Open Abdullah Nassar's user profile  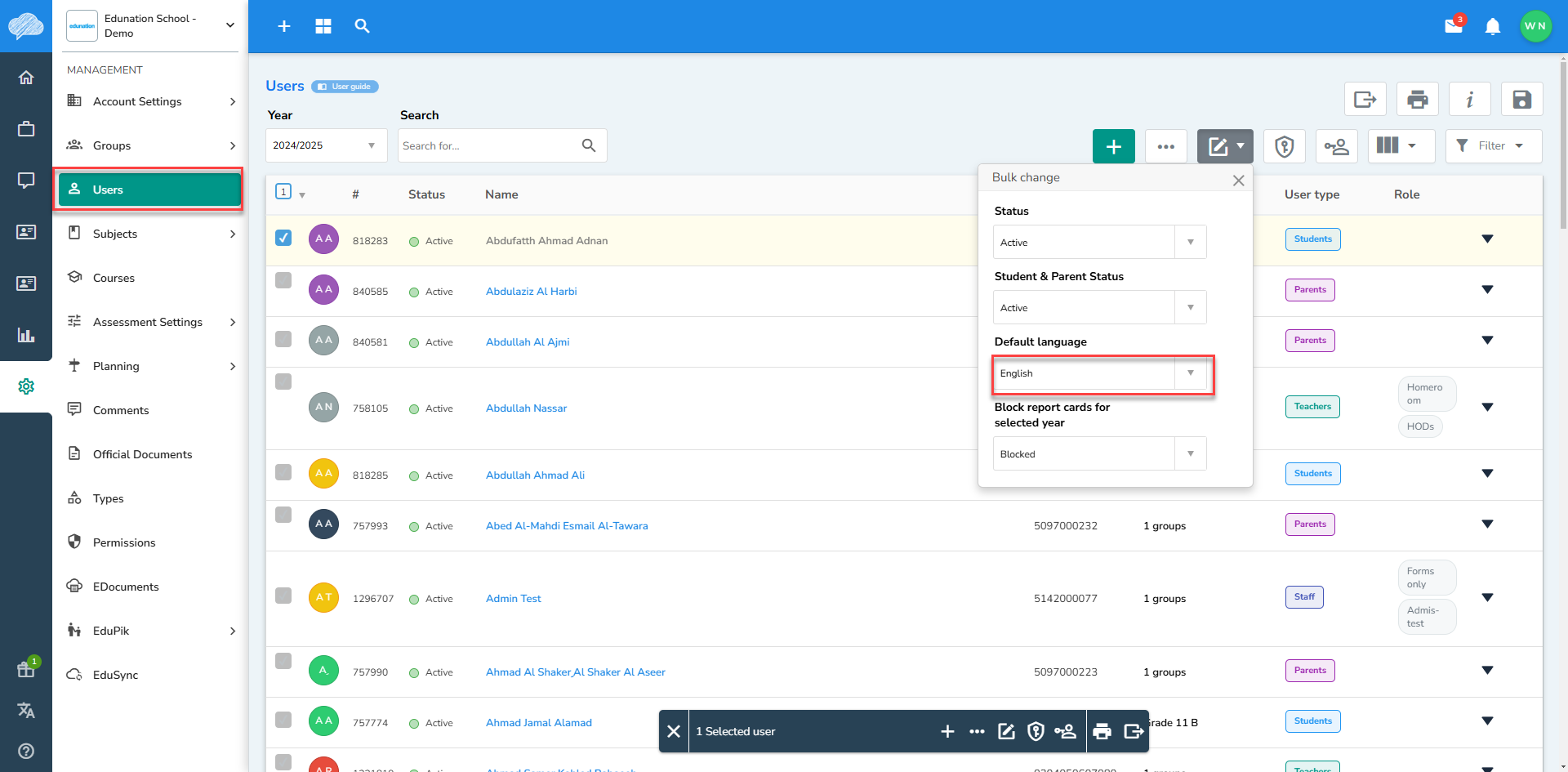point(526,408)
